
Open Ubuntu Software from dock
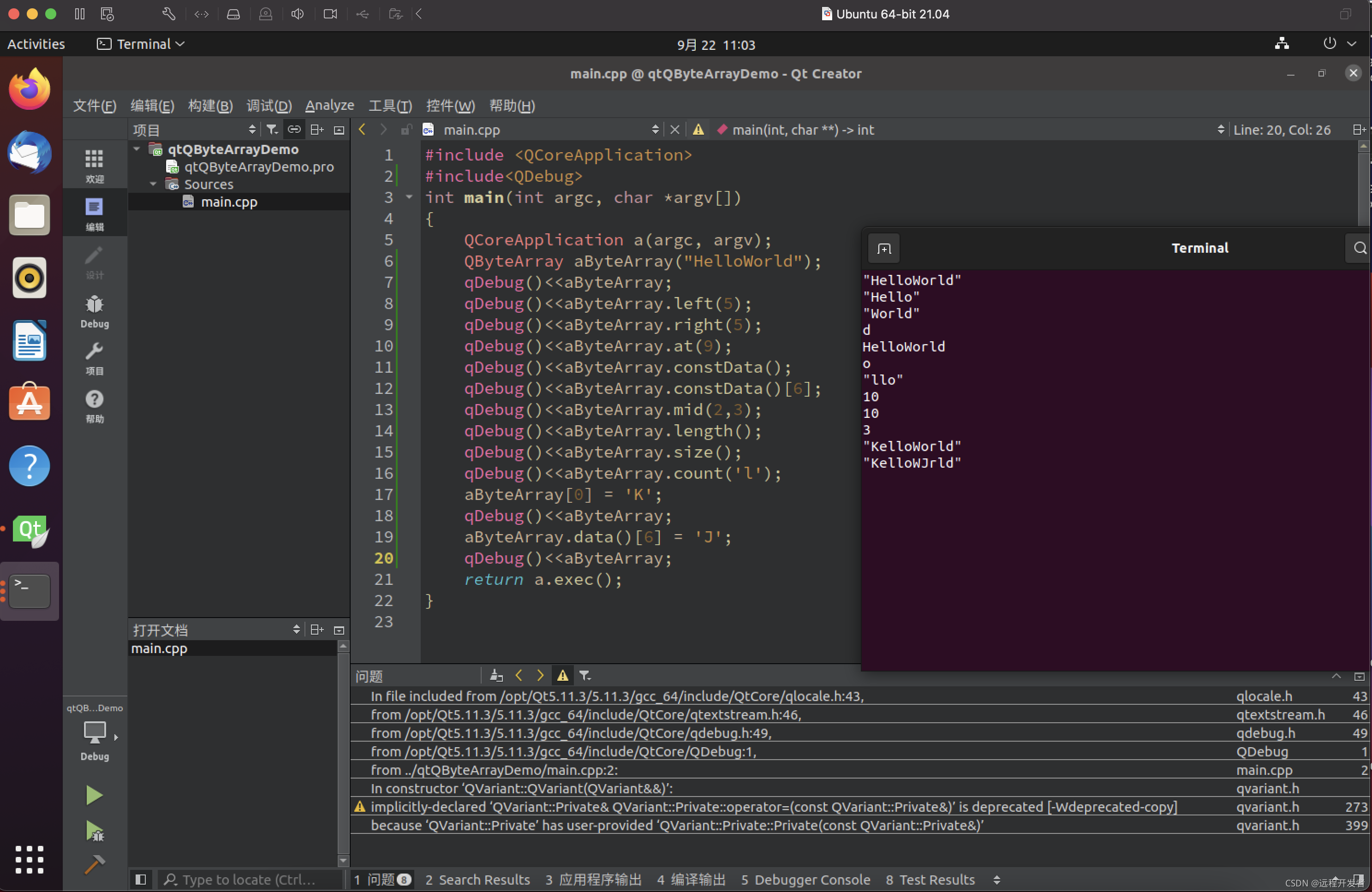(x=30, y=402)
